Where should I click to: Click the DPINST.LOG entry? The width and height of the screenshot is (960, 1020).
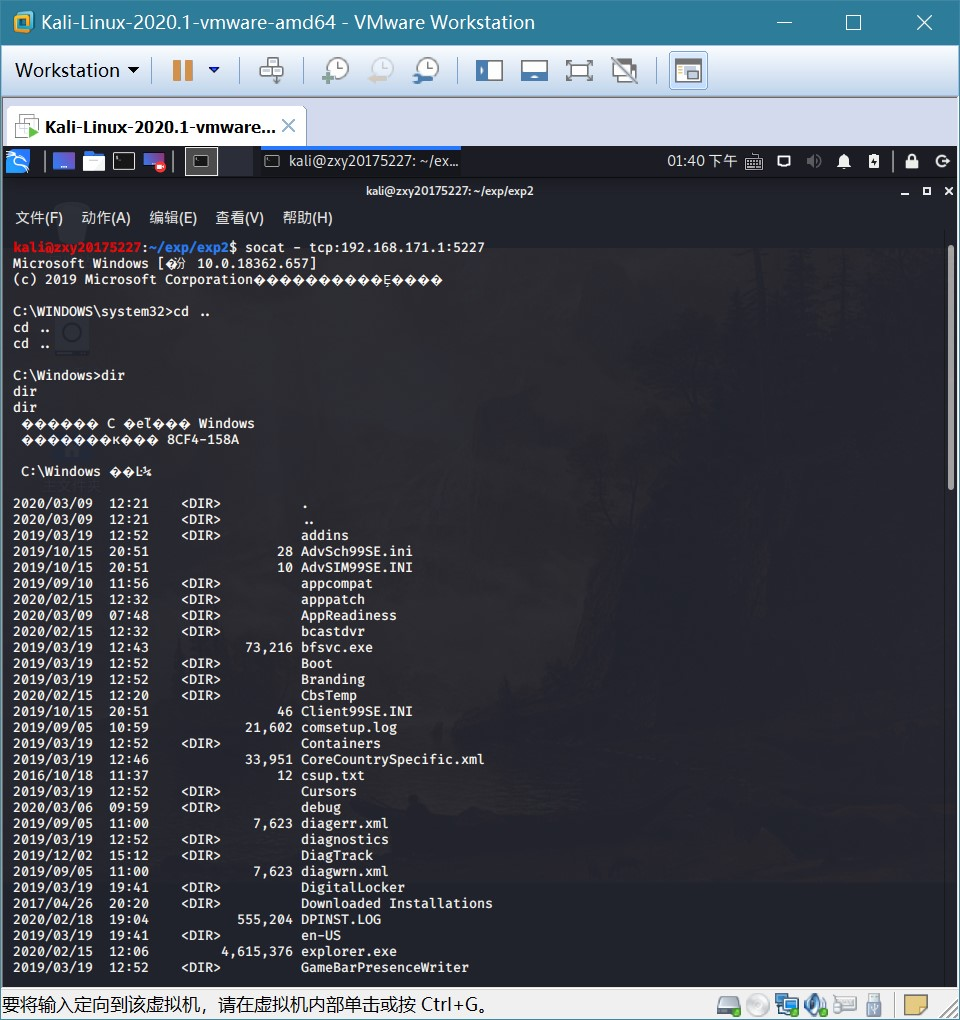point(341,919)
